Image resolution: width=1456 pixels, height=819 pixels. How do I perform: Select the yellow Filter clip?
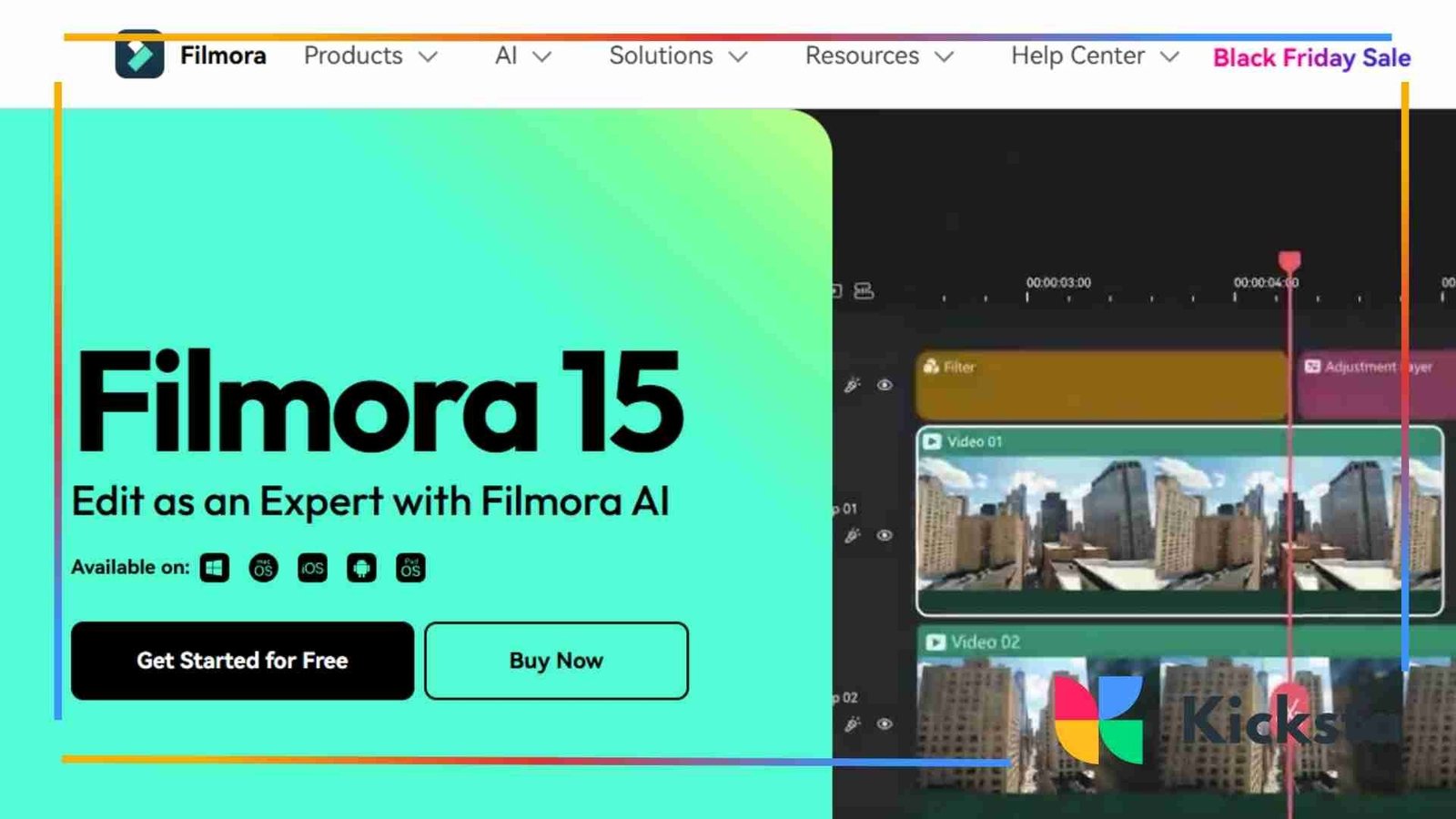coord(1101,386)
